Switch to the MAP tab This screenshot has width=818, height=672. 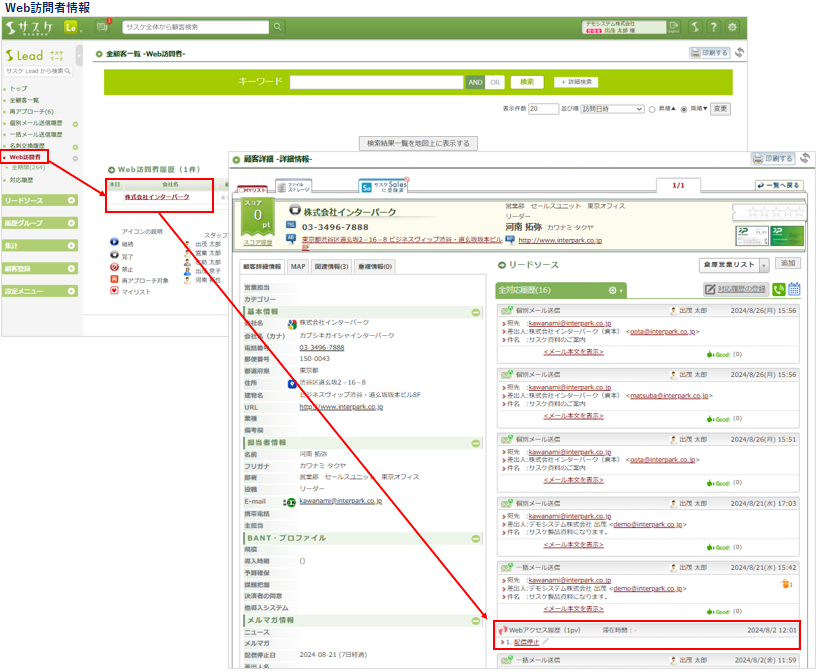298,267
